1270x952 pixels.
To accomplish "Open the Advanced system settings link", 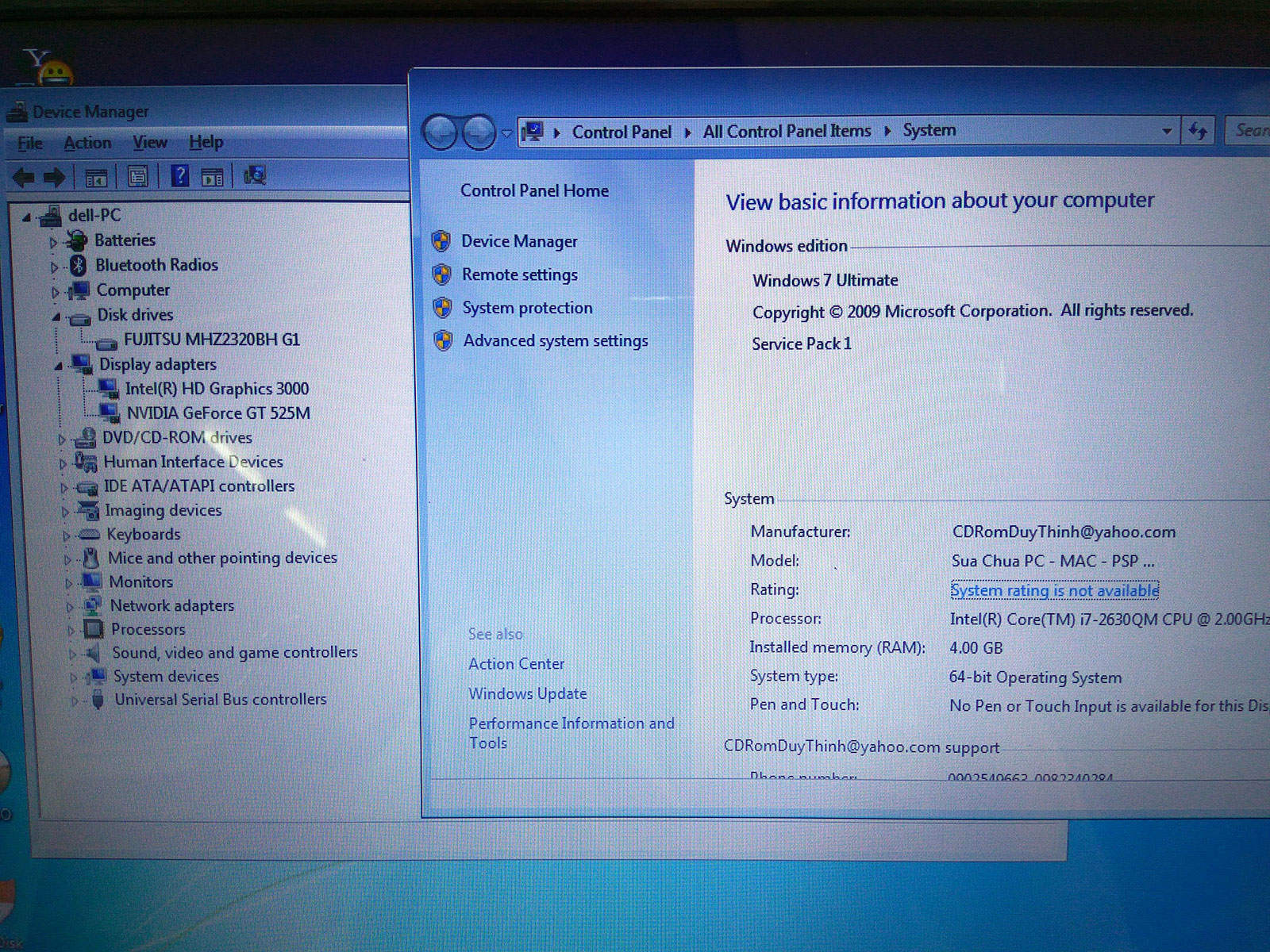I will [x=555, y=341].
